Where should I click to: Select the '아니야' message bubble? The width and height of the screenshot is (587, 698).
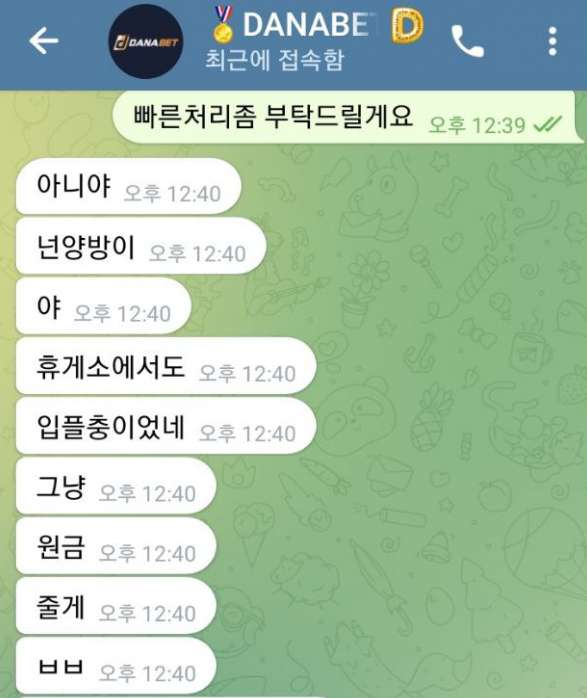(129, 186)
